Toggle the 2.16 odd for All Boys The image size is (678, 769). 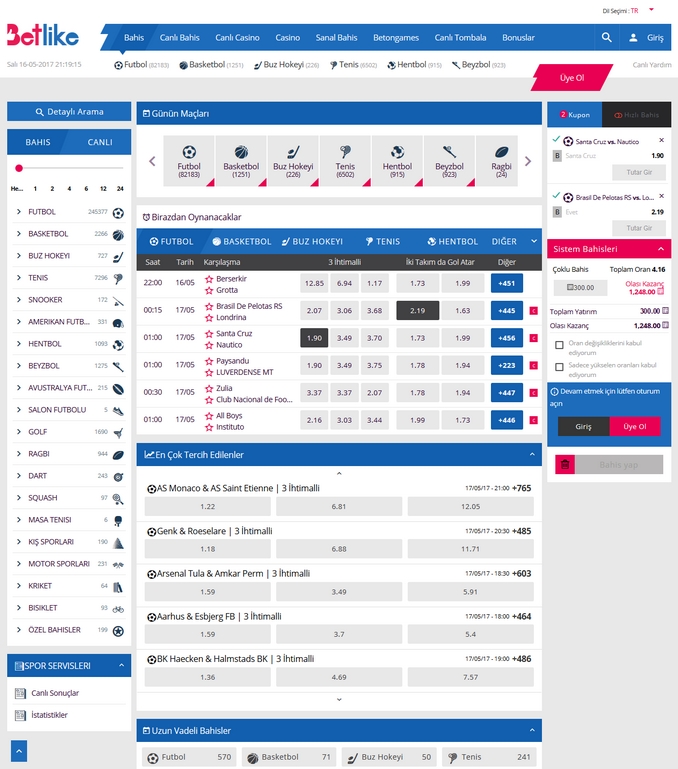(314, 420)
